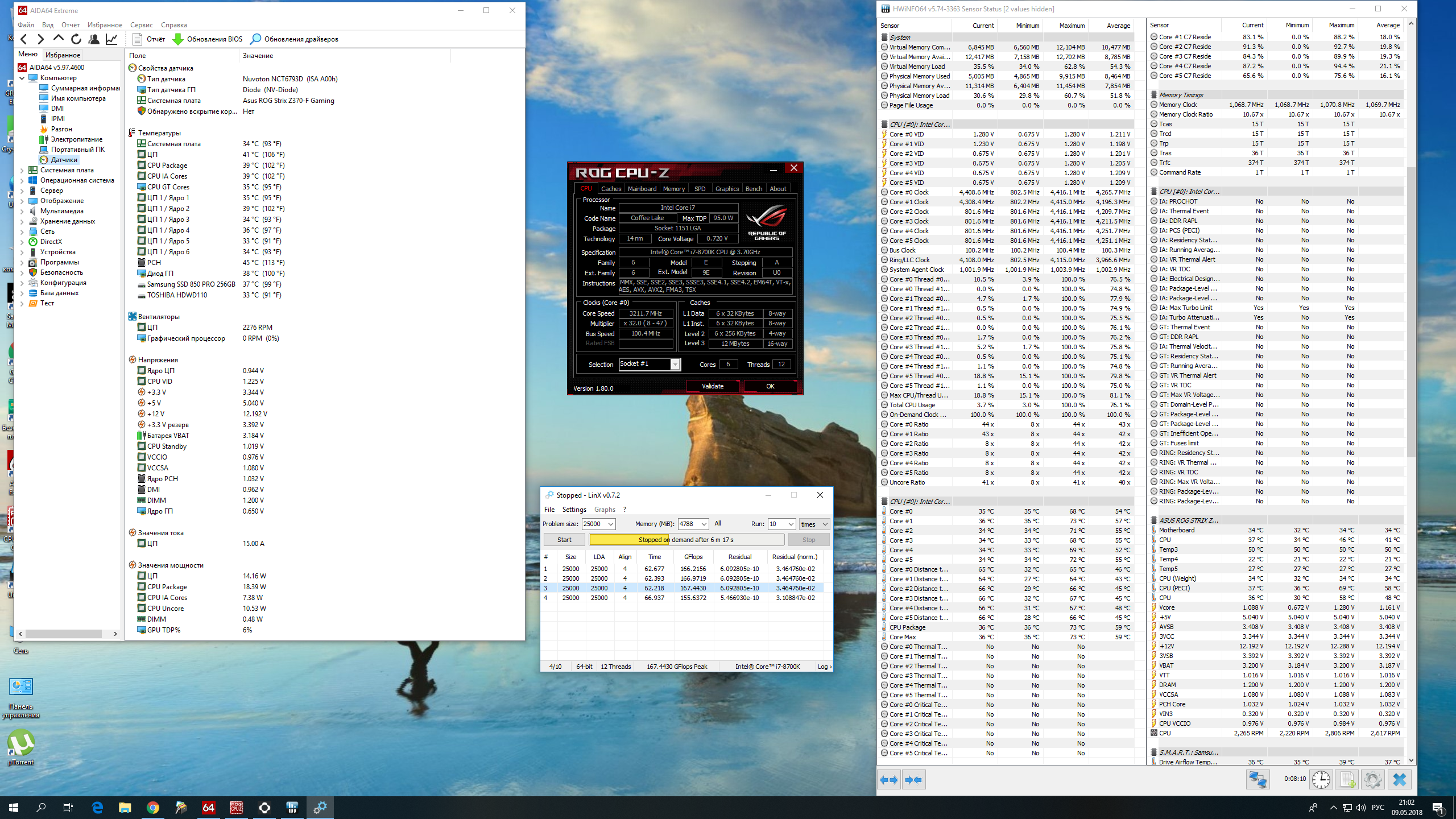
Task: Open the Problem size dropdown in LinX
Action: pos(610,524)
